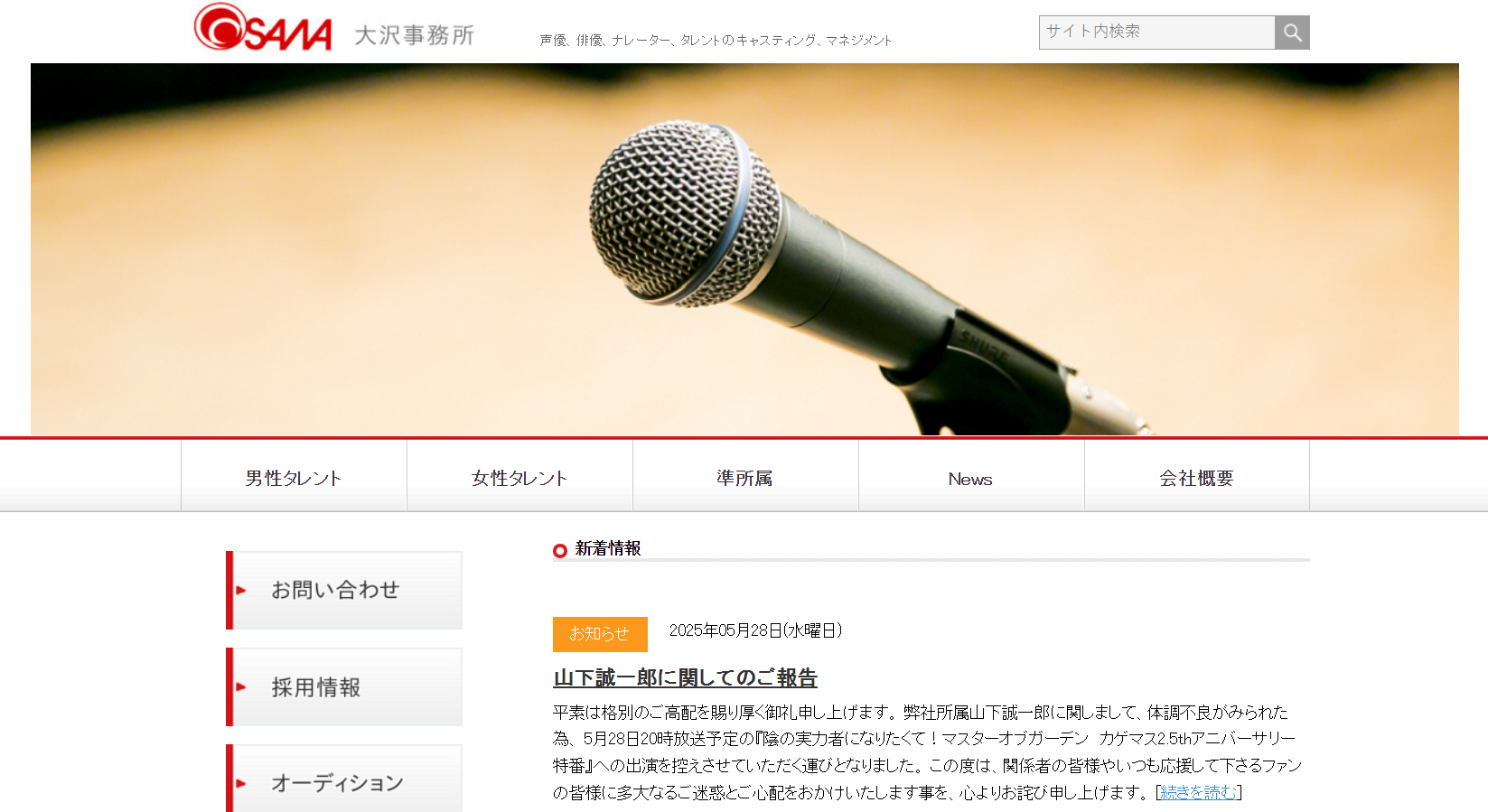The image size is (1488, 812).
Task: Click the 大沢事務所 title text
Action: pyautogui.click(x=414, y=35)
